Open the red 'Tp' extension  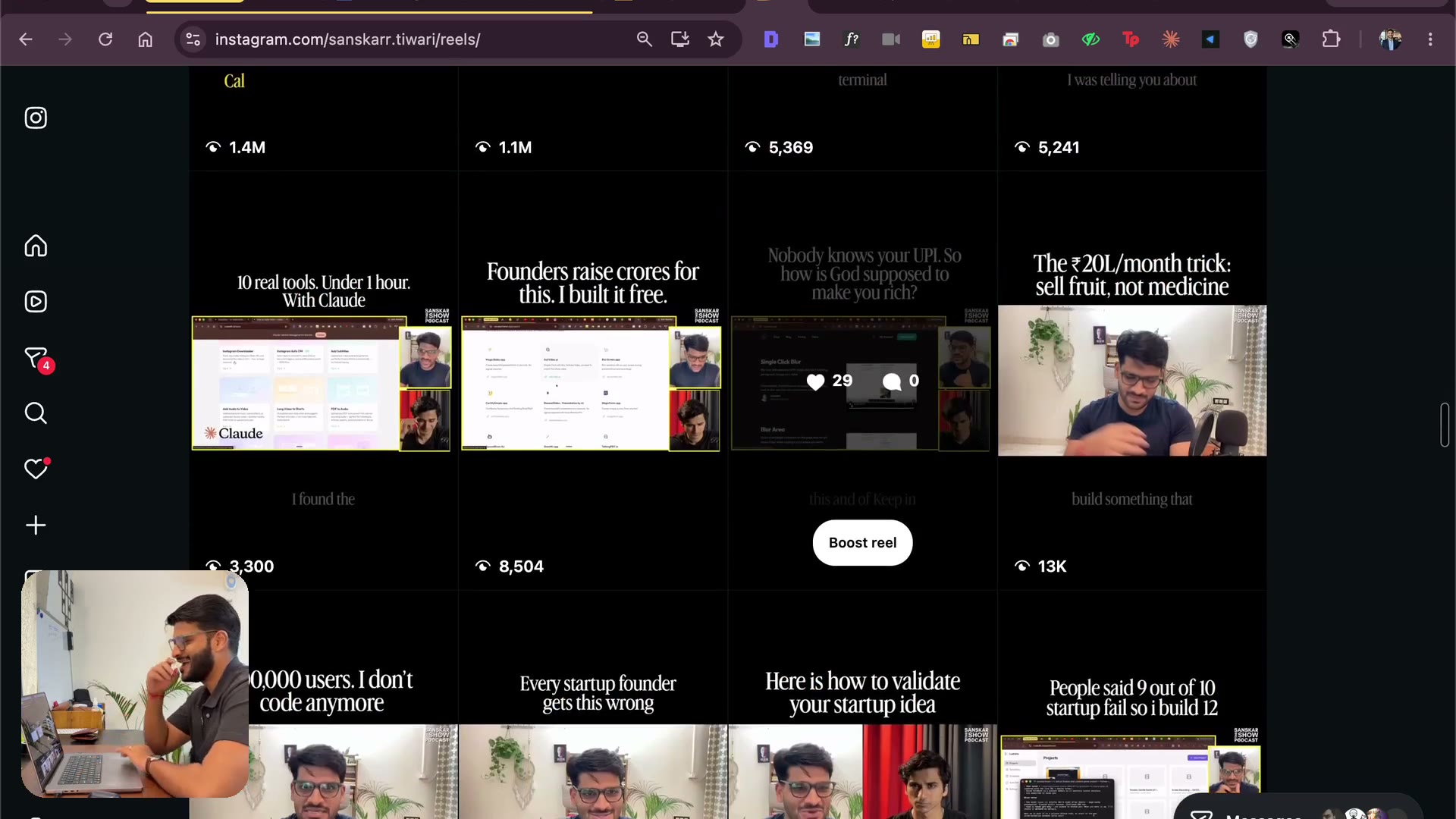click(1131, 39)
